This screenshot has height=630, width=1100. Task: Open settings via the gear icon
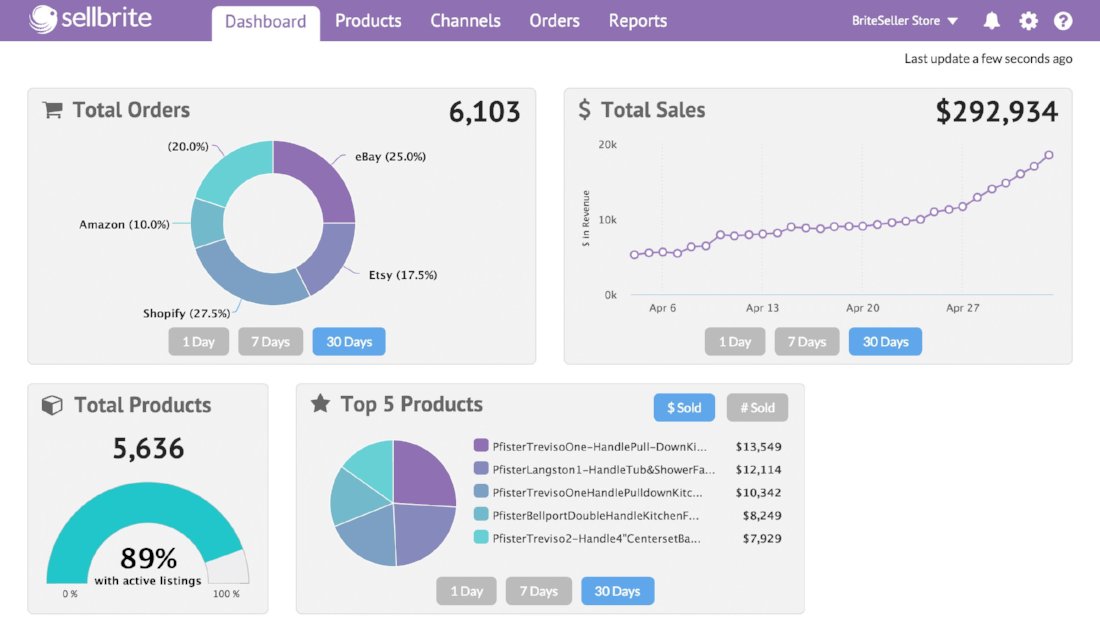(1028, 21)
